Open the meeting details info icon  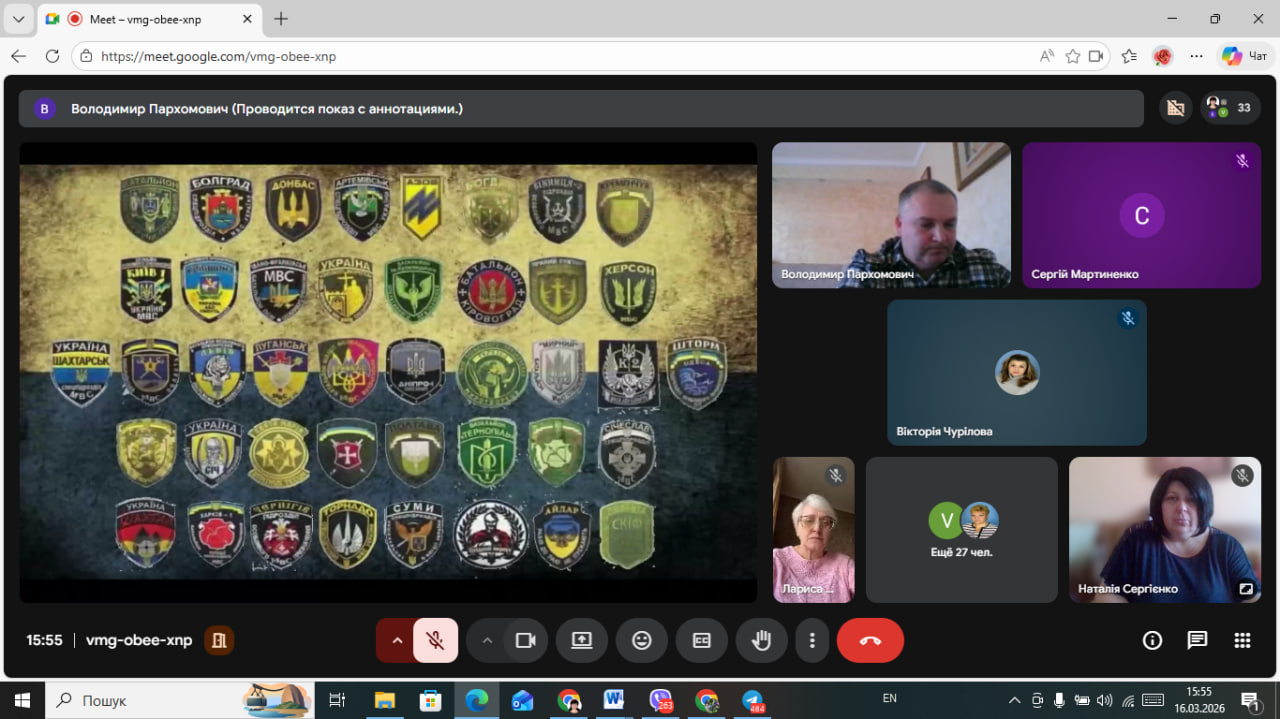coord(1152,640)
